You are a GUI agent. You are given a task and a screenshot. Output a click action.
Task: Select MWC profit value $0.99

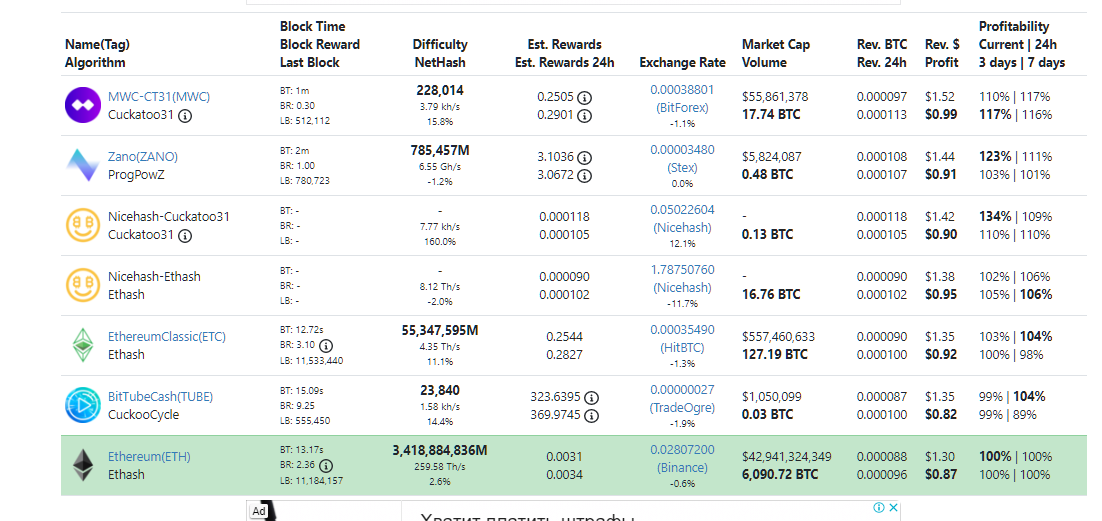(941, 115)
